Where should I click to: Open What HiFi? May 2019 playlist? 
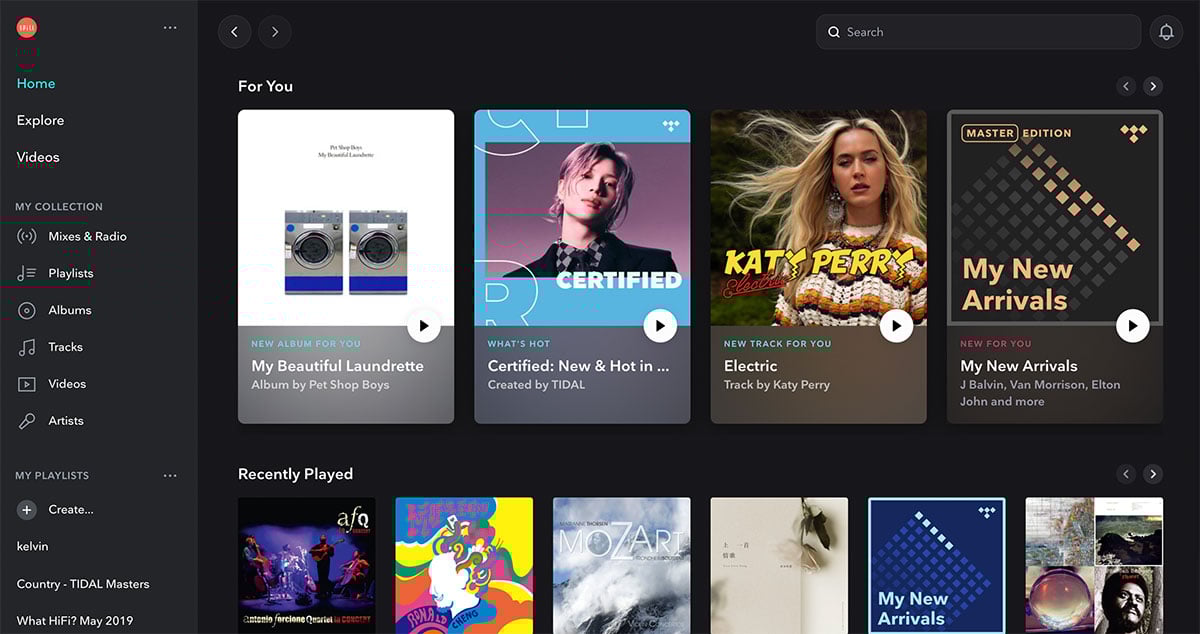(75, 621)
